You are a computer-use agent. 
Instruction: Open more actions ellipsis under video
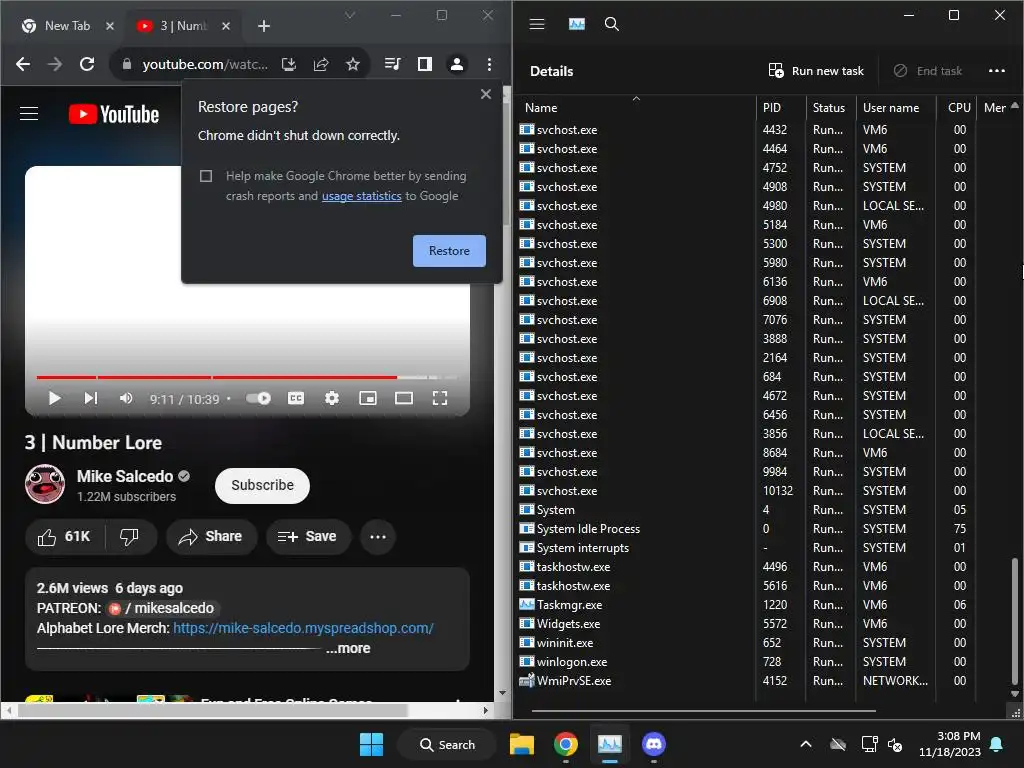(378, 537)
